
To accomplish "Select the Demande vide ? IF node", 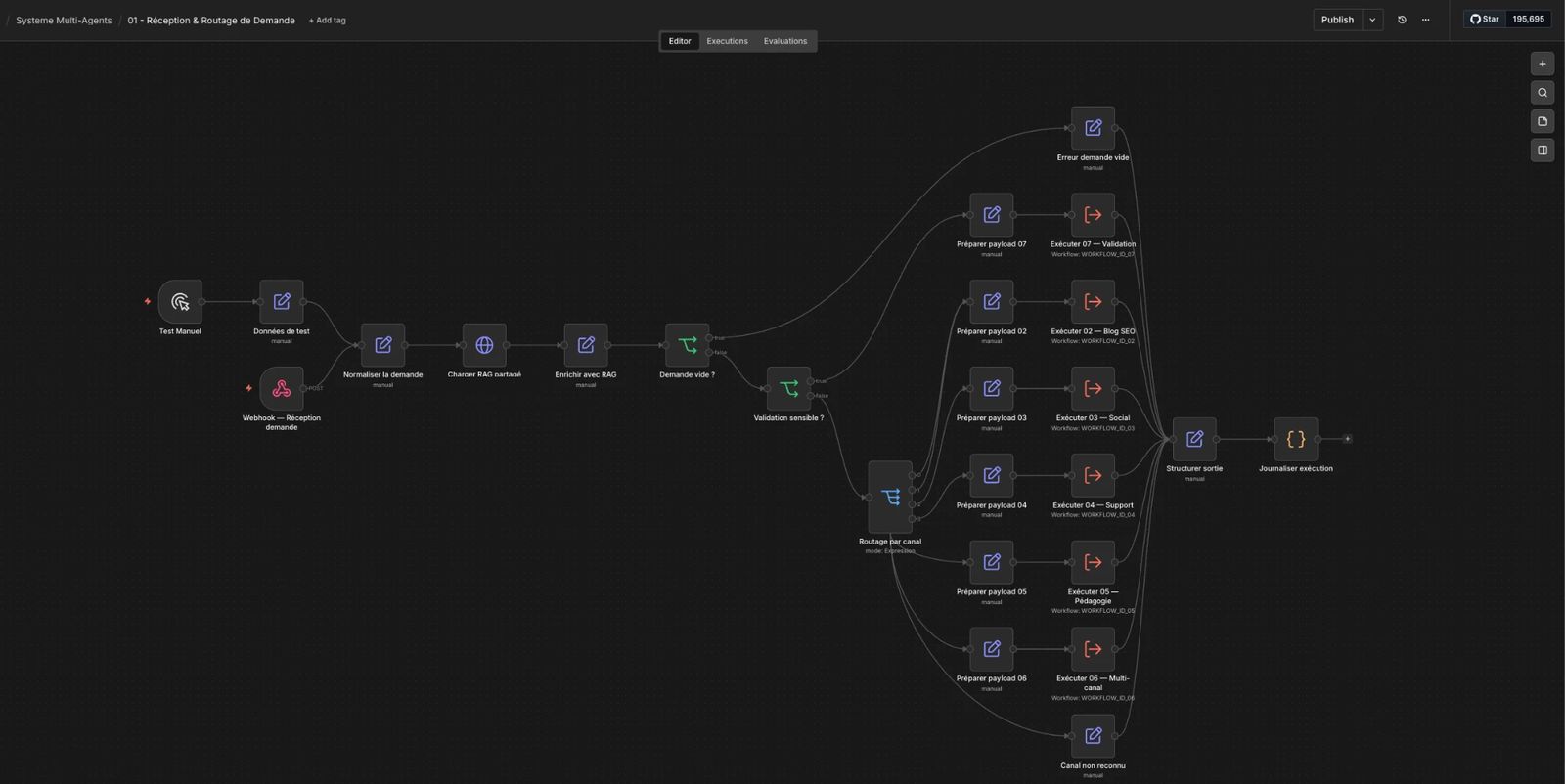I will tap(688, 345).
